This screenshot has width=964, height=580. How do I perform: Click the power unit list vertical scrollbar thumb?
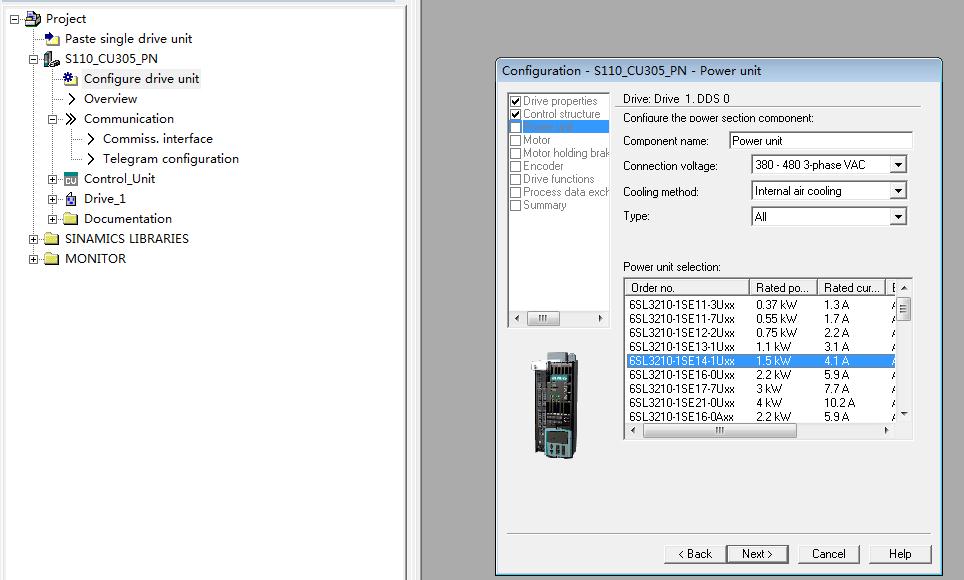(x=903, y=309)
